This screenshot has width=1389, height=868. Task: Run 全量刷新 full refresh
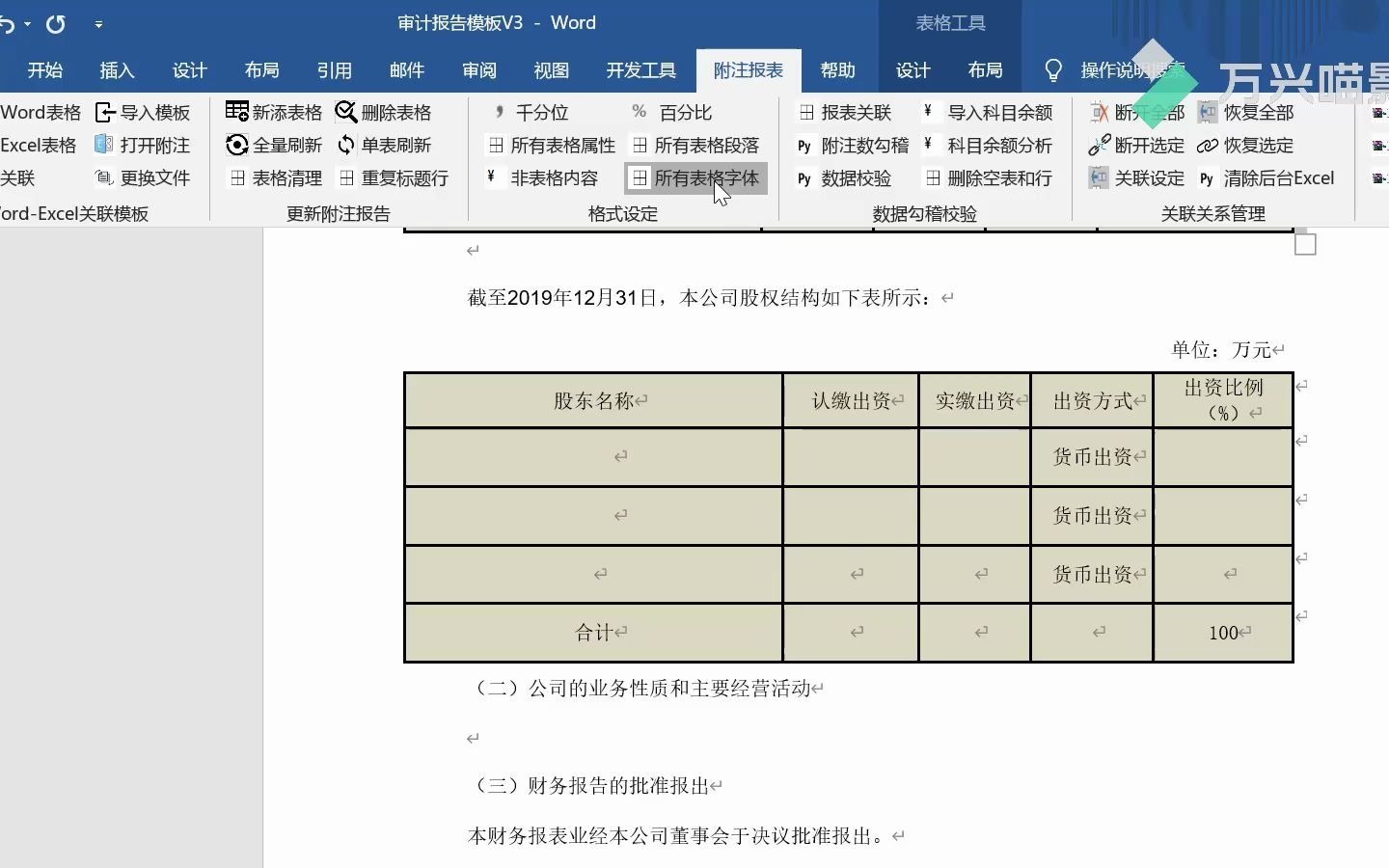tap(274, 146)
